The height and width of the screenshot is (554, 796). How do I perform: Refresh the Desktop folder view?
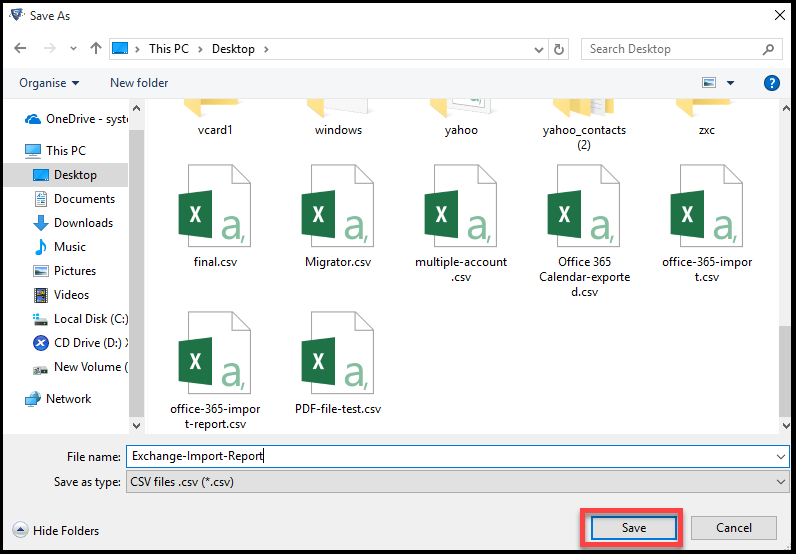pos(559,49)
